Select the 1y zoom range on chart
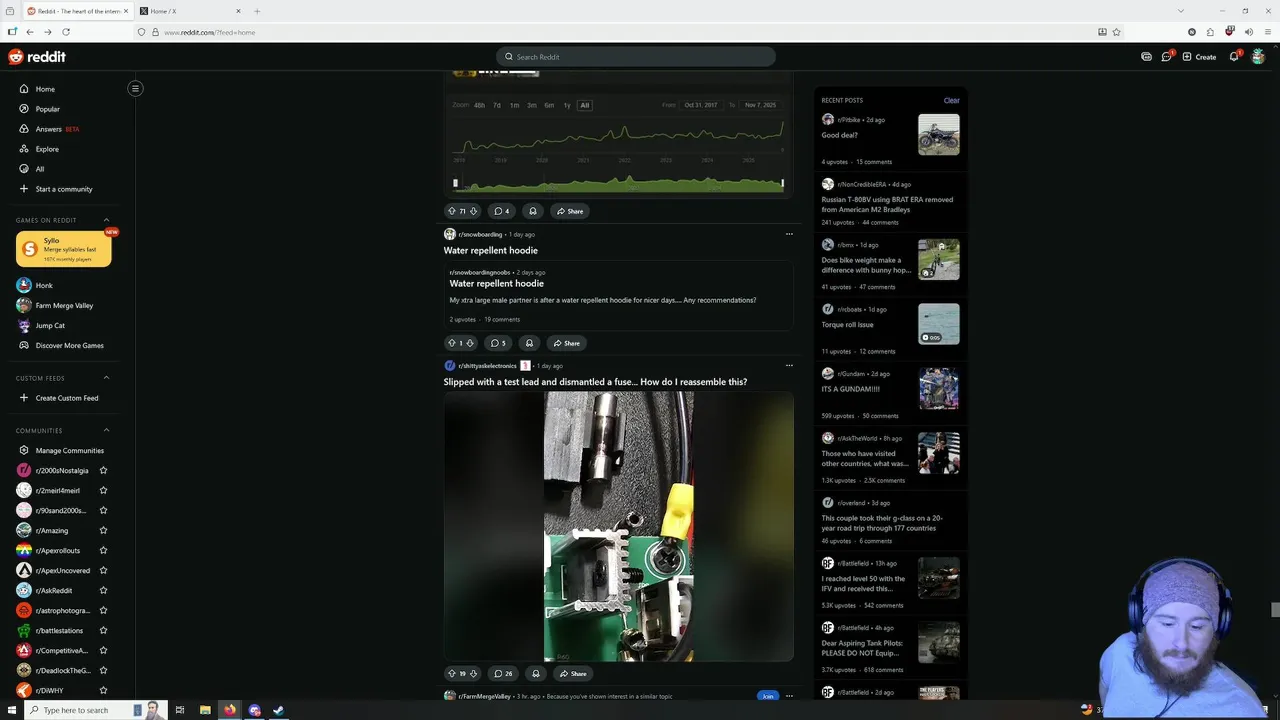This screenshot has width=1280, height=720. pos(567,105)
